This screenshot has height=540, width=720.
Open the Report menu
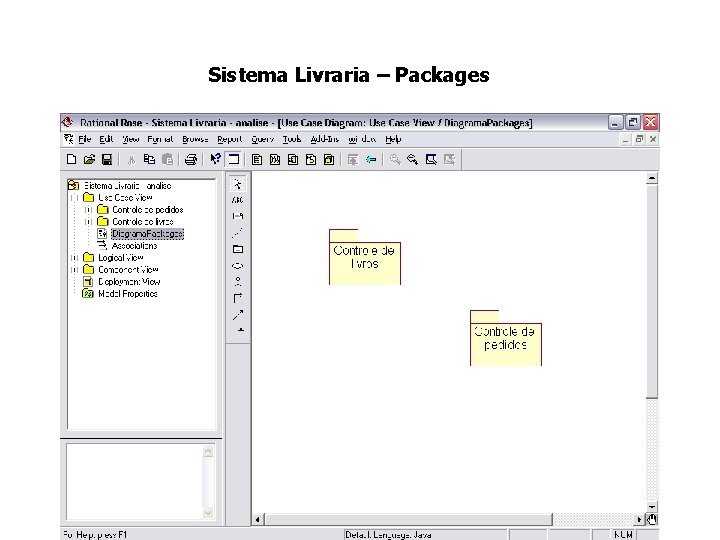pyautogui.click(x=230, y=139)
